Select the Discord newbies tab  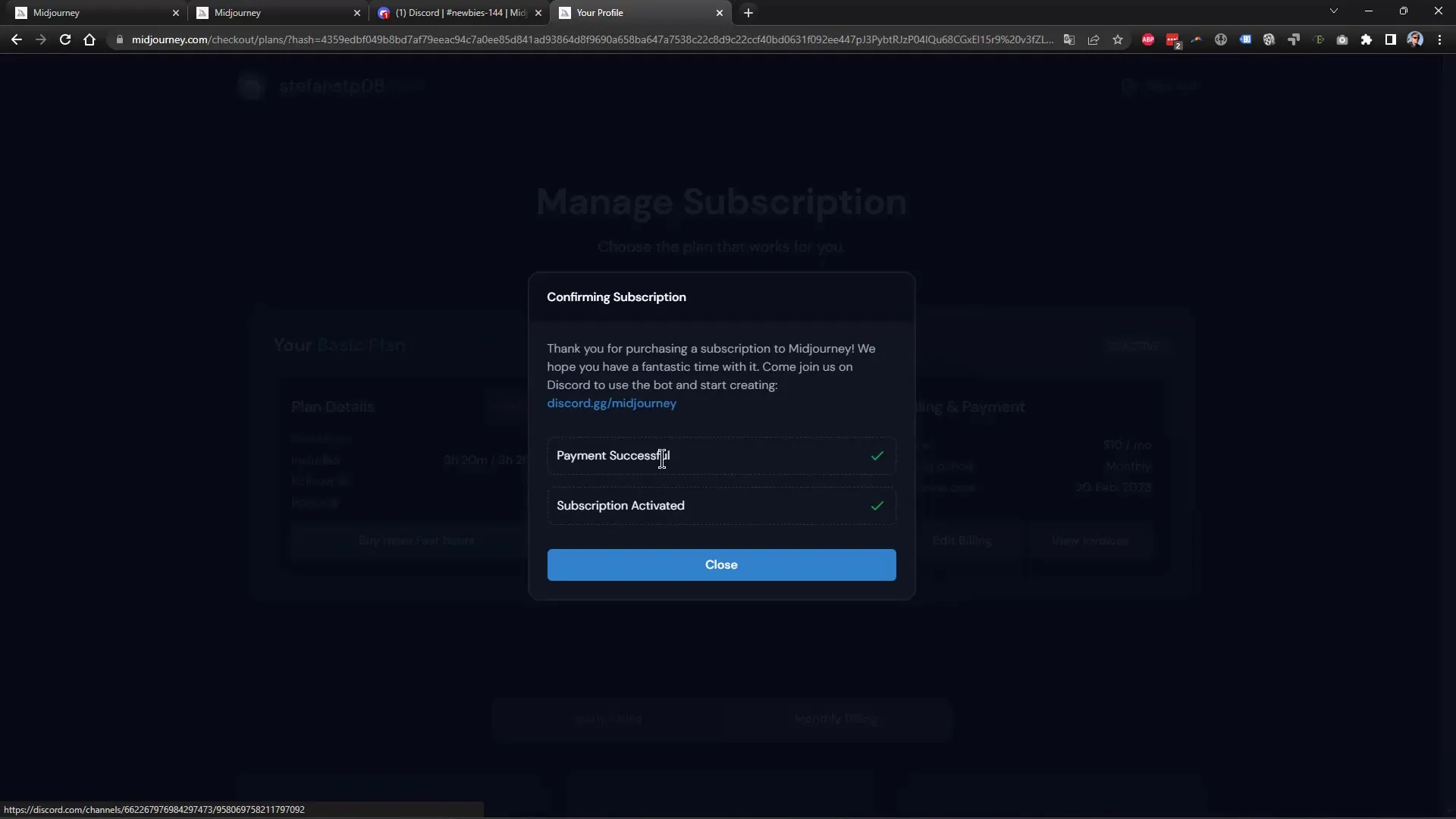point(460,12)
